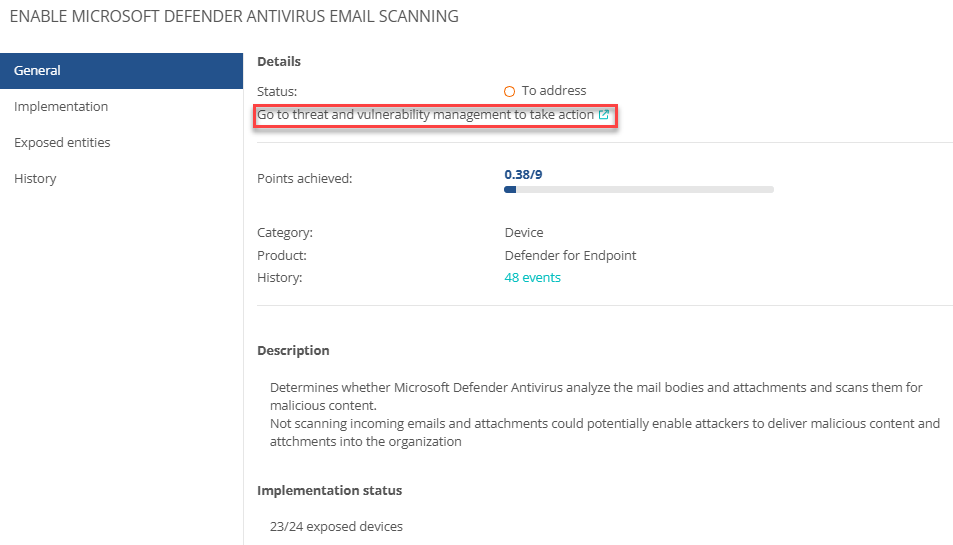Click the 0.38/9 points score

(523, 174)
